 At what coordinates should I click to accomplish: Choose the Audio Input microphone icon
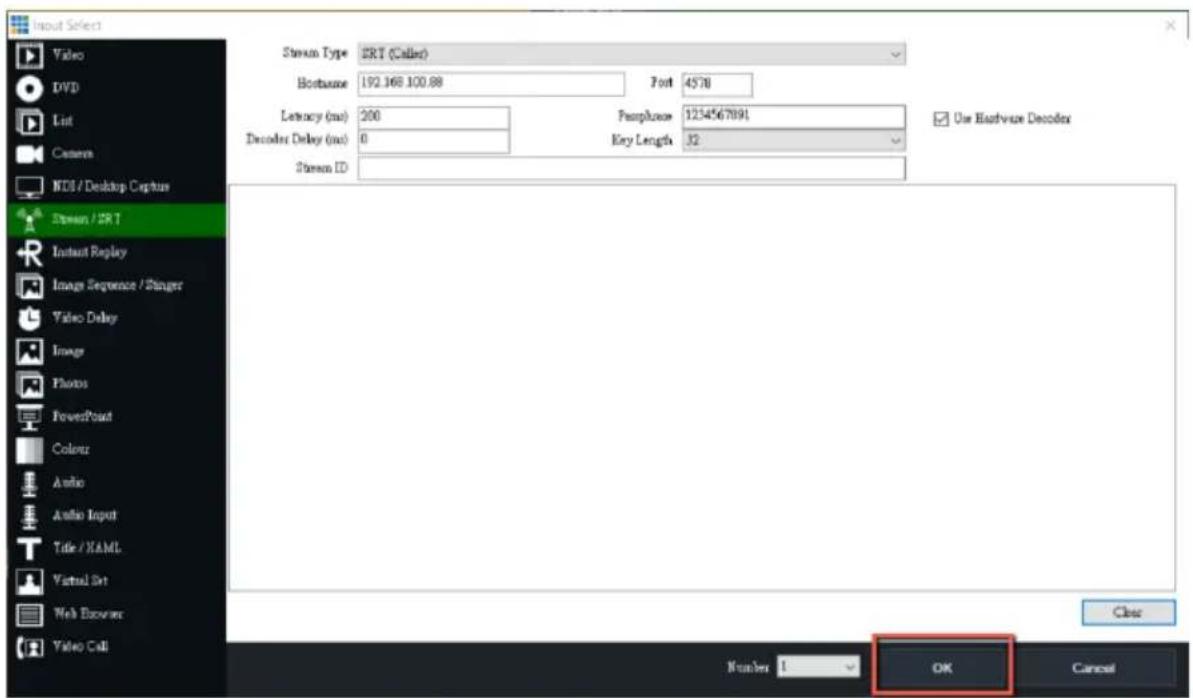[30, 515]
